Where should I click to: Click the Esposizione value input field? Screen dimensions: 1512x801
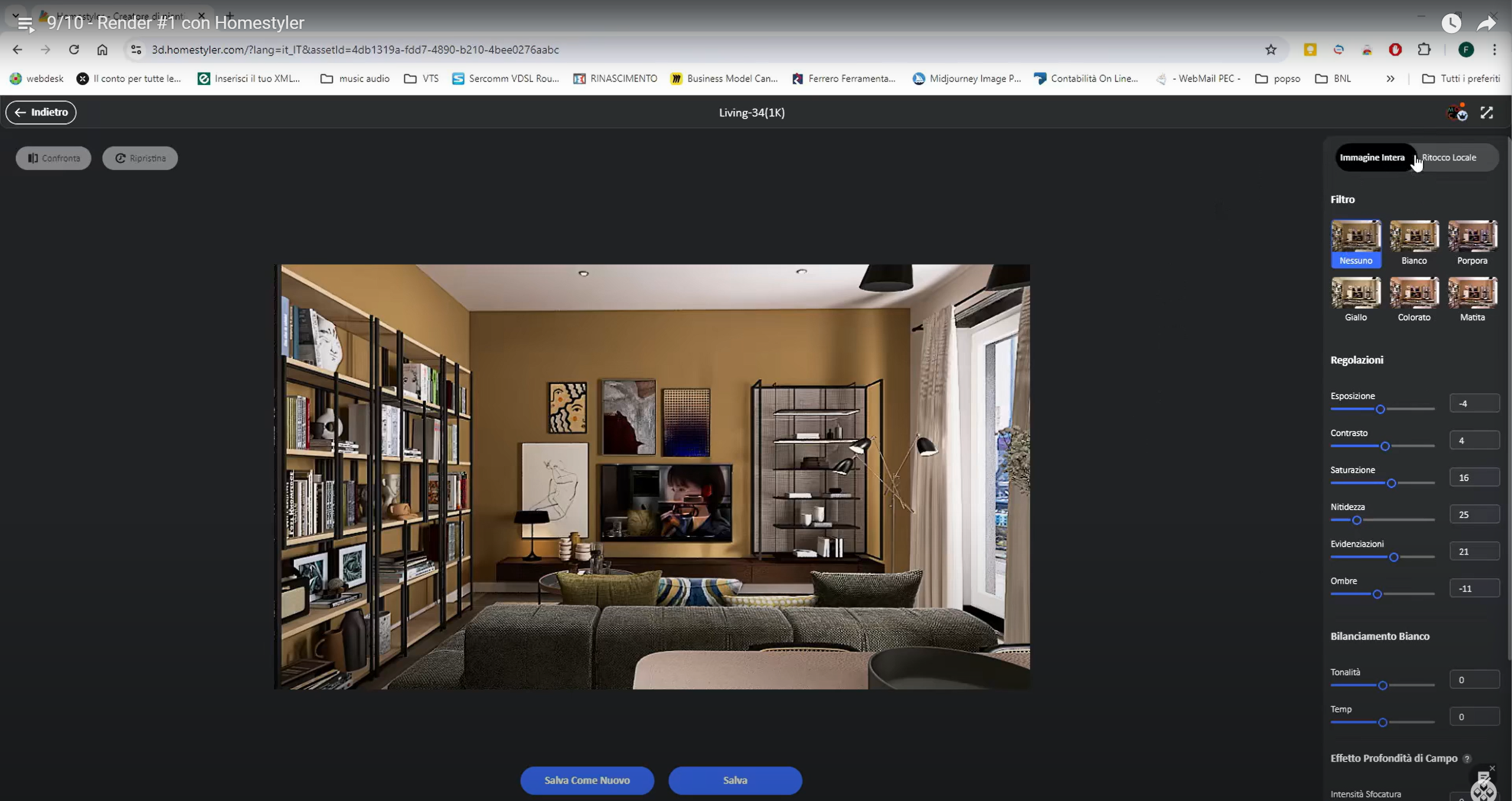coord(1474,404)
